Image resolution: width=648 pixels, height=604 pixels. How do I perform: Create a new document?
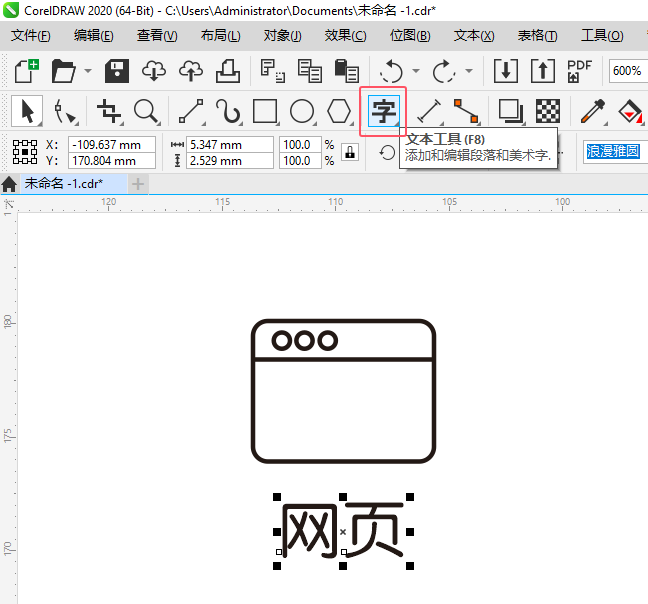pyautogui.click(x=27, y=71)
